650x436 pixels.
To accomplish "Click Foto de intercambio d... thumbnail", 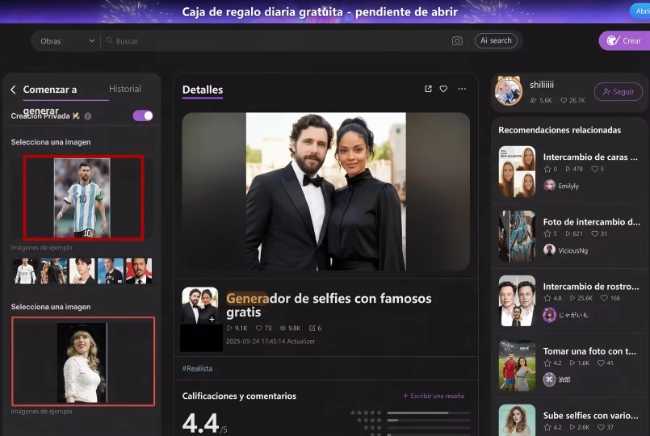I will (517, 236).
